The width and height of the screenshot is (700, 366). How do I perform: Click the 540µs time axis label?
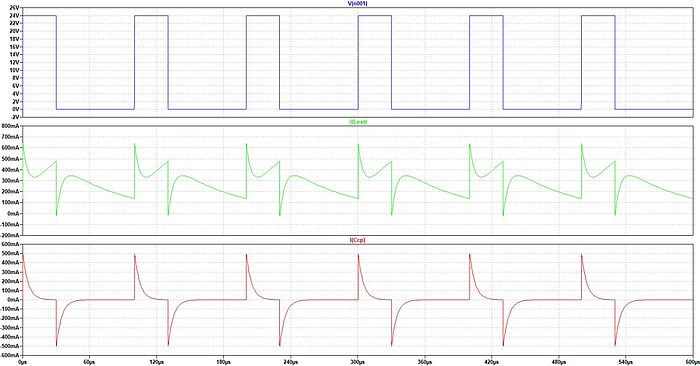625,362
